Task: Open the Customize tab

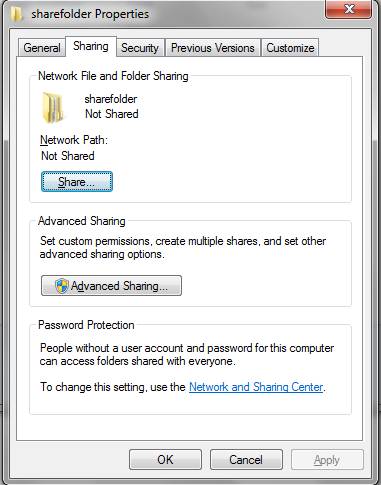Action: [290, 48]
